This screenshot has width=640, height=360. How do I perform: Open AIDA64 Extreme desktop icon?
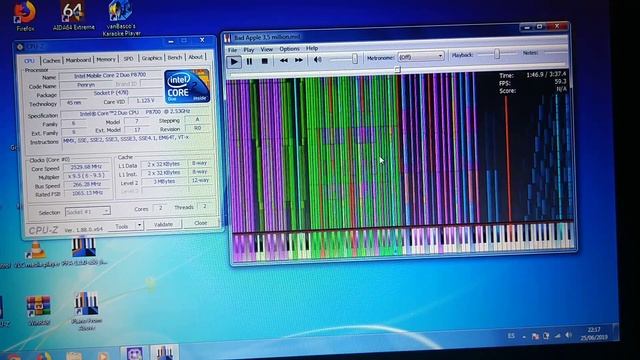(73, 16)
